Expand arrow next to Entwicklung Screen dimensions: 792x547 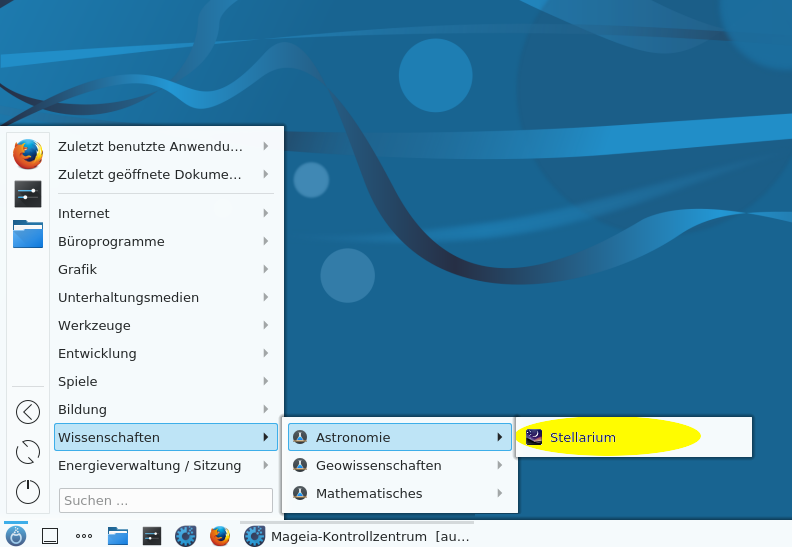pos(266,353)
